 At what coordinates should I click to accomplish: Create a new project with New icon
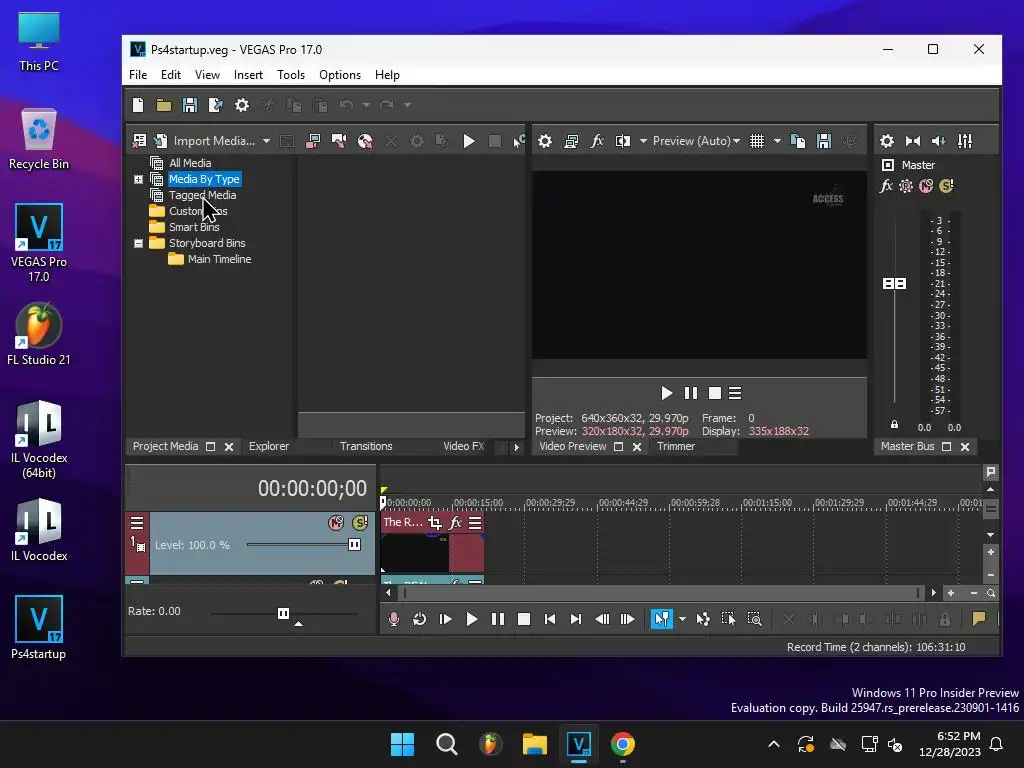pyautogui.click(x=138, y=105)
